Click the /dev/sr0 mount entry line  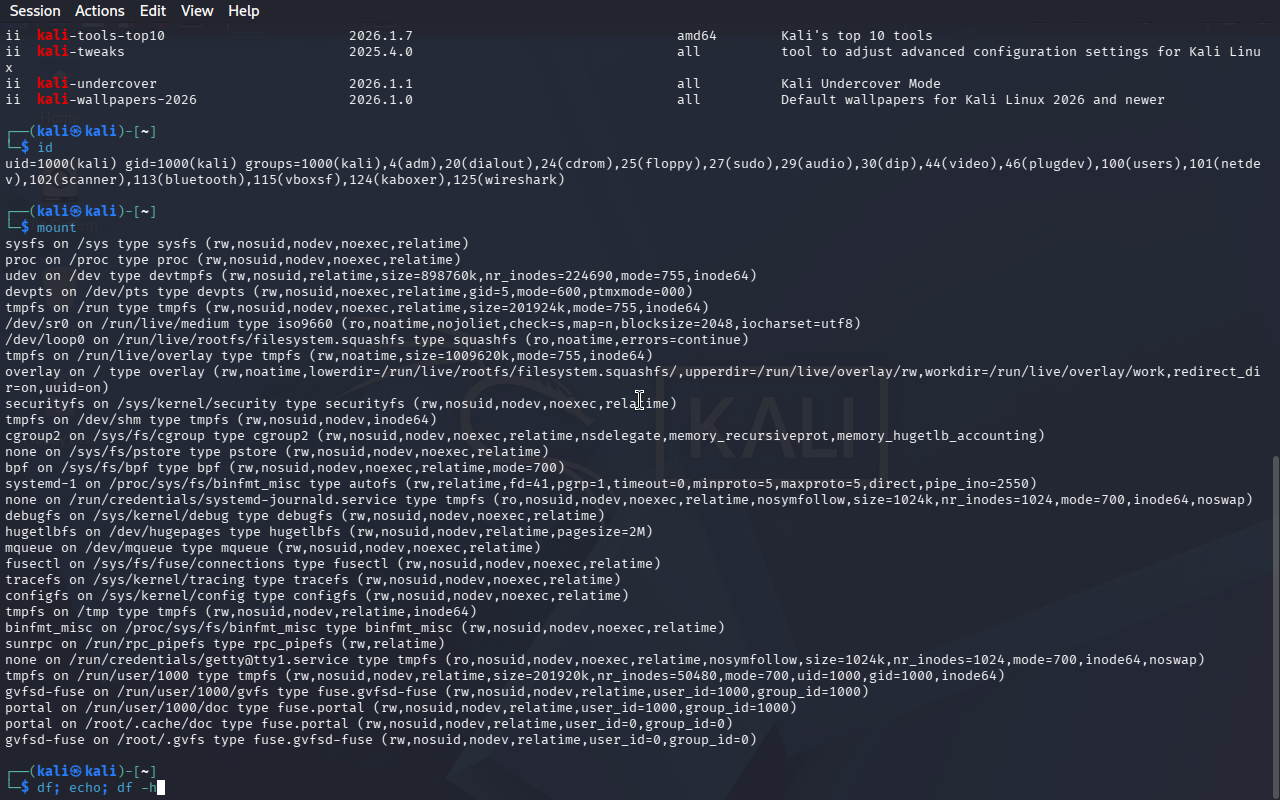coord(432,324)
